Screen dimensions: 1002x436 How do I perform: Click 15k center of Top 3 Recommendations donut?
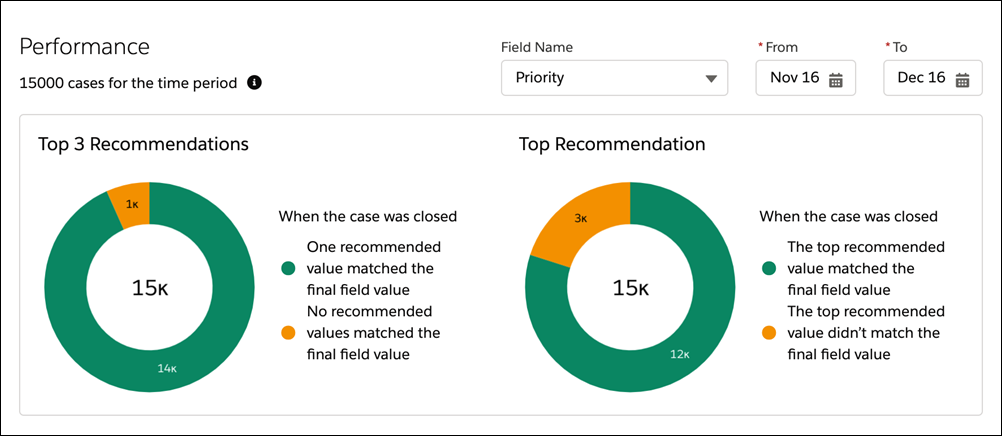[149, 288]
